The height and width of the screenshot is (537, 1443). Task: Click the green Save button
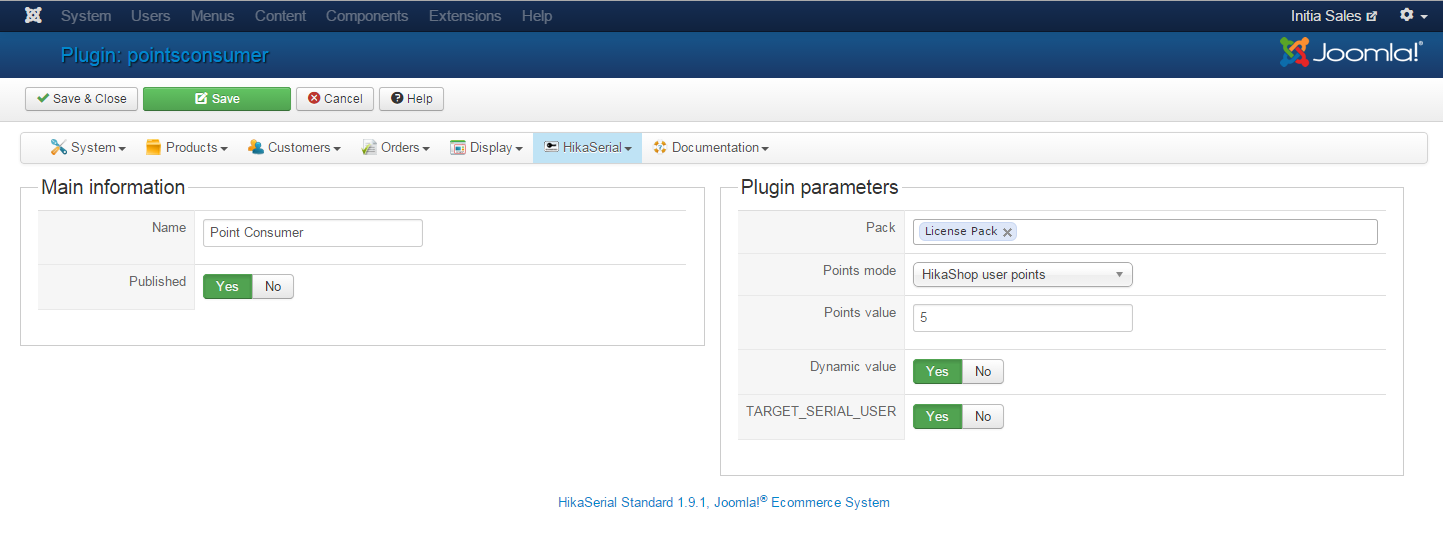click(217, 99)
